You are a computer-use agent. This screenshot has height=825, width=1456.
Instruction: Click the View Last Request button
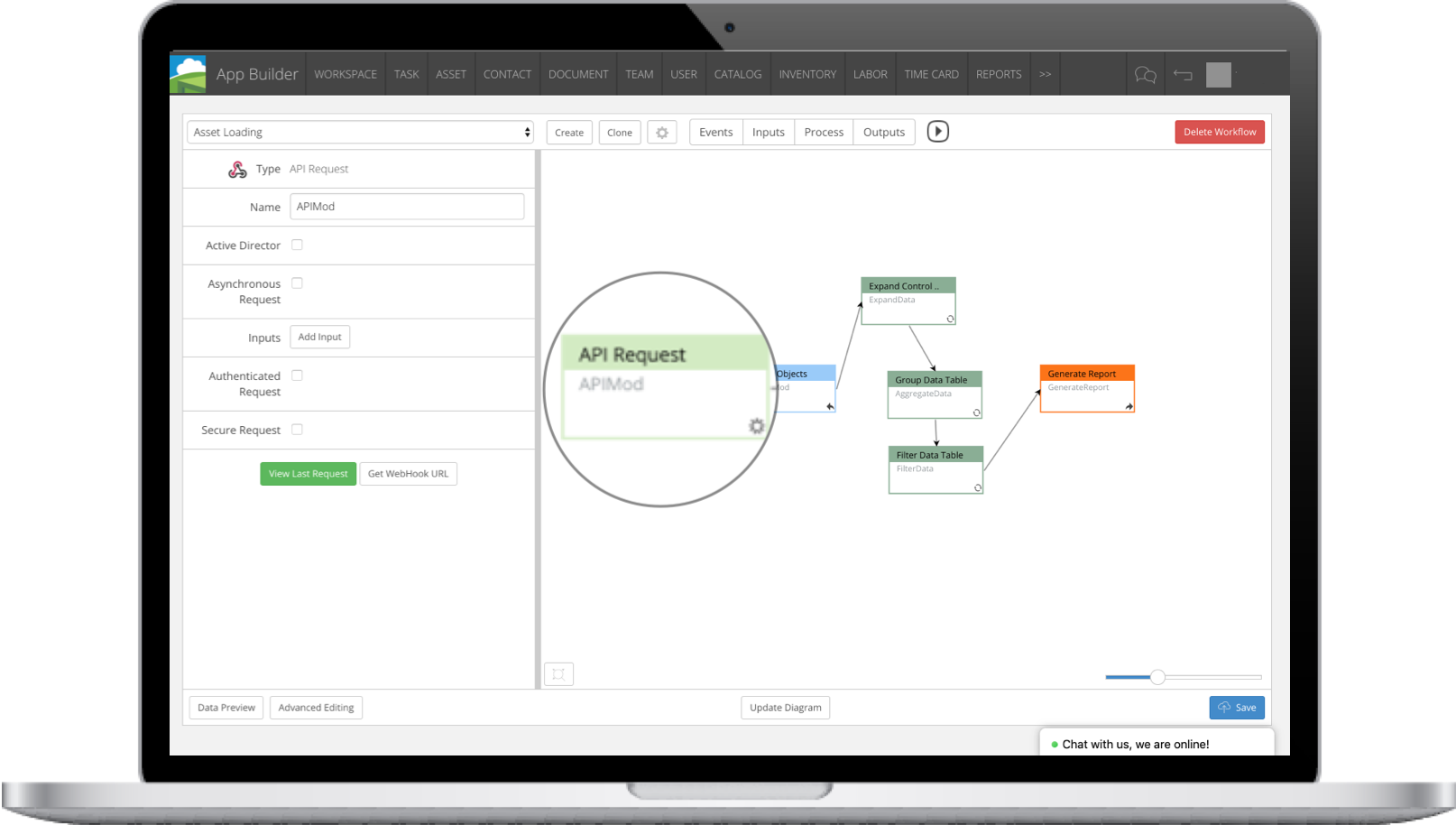coord(308,473)
